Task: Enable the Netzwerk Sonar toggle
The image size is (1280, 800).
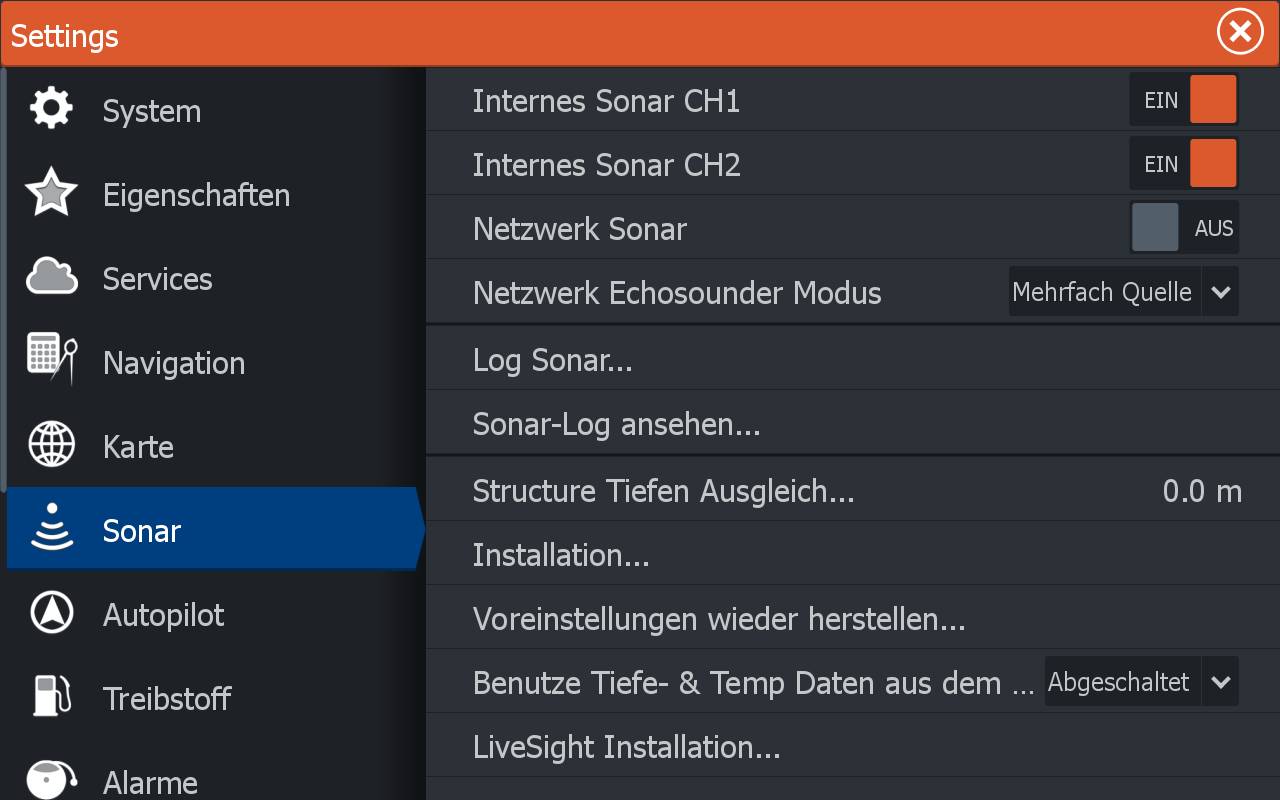Action: 1184,228
